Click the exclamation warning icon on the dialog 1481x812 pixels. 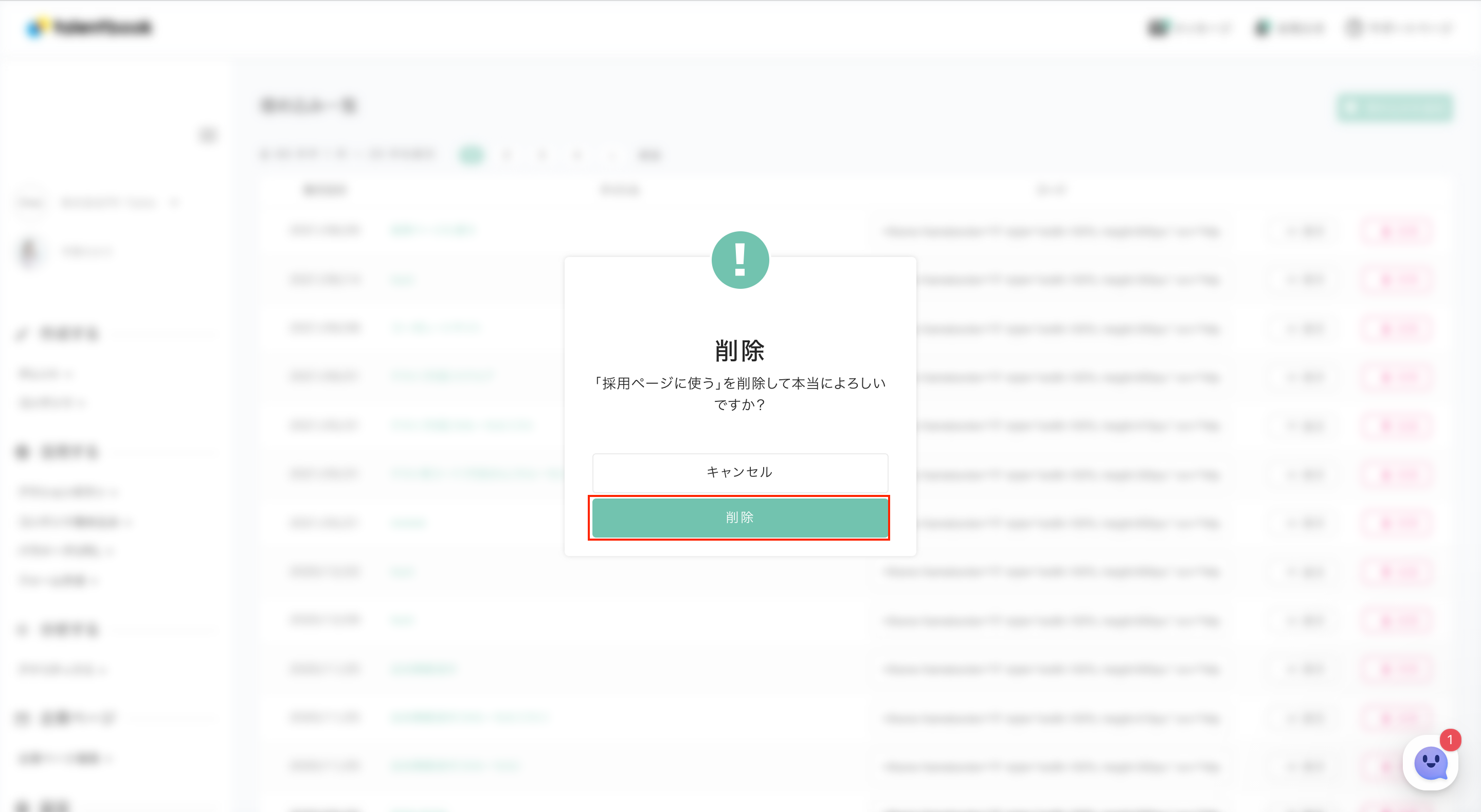click(739, 261)
